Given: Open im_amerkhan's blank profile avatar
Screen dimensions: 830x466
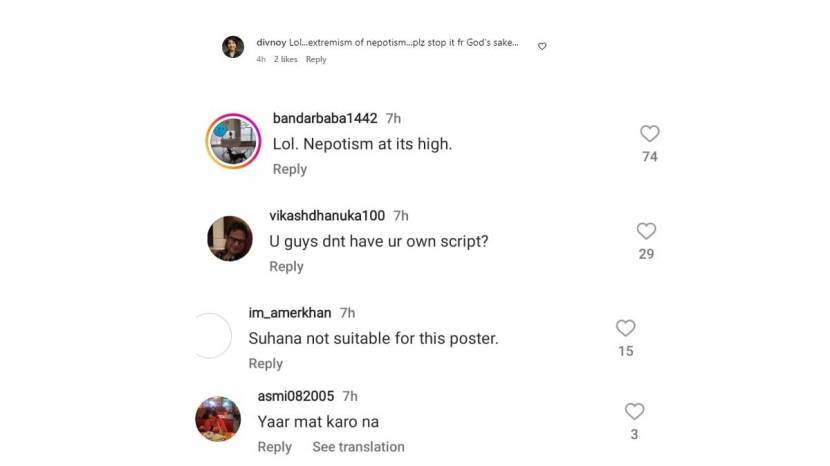Looking at the screenshot, I should point(210,336).
